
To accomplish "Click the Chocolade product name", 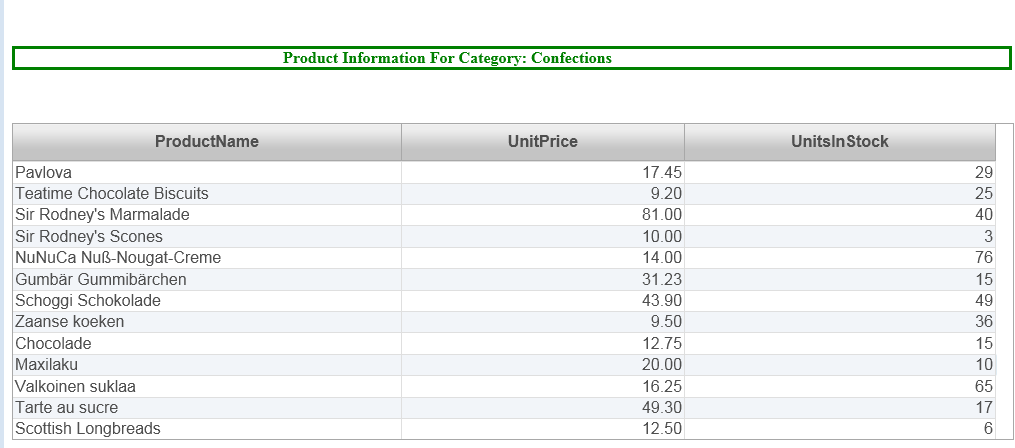I will click(53, 344).
